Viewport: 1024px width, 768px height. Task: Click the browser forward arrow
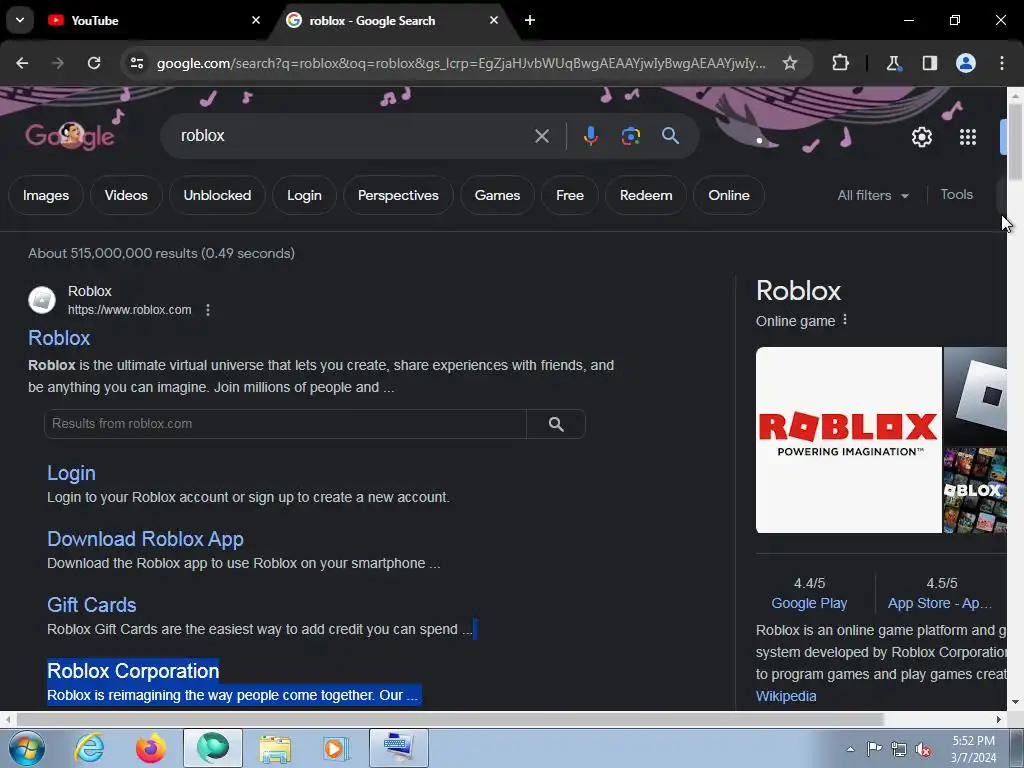pyautogui.click(x=58, y=63)
